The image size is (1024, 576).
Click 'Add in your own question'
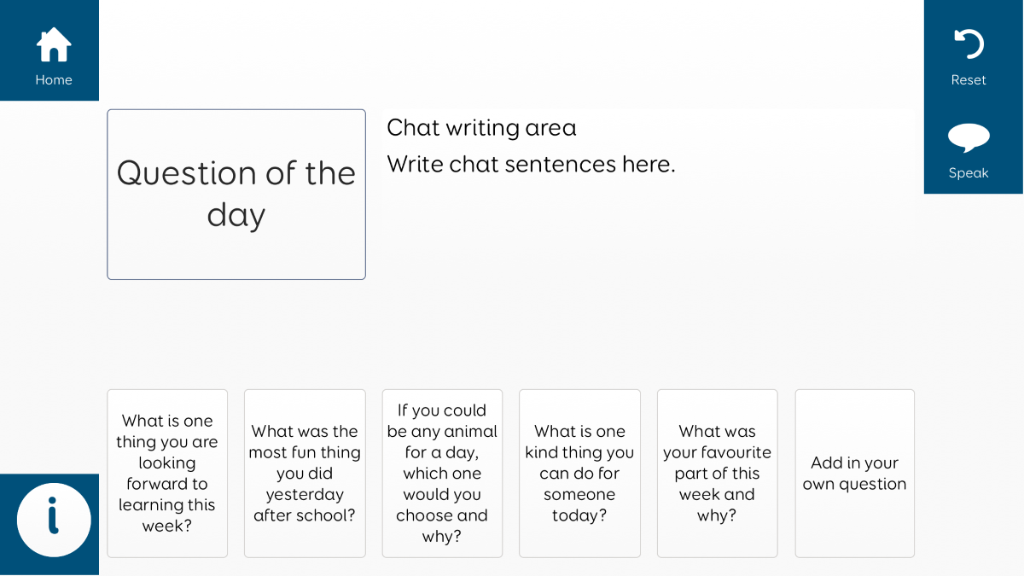[854, 473]
